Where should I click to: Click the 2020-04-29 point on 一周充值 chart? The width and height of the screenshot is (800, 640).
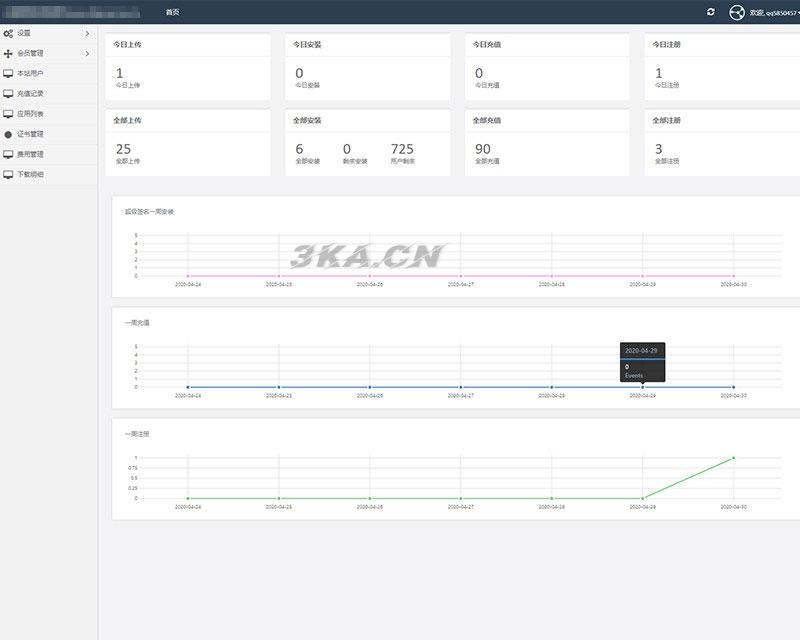click(642, 387)
